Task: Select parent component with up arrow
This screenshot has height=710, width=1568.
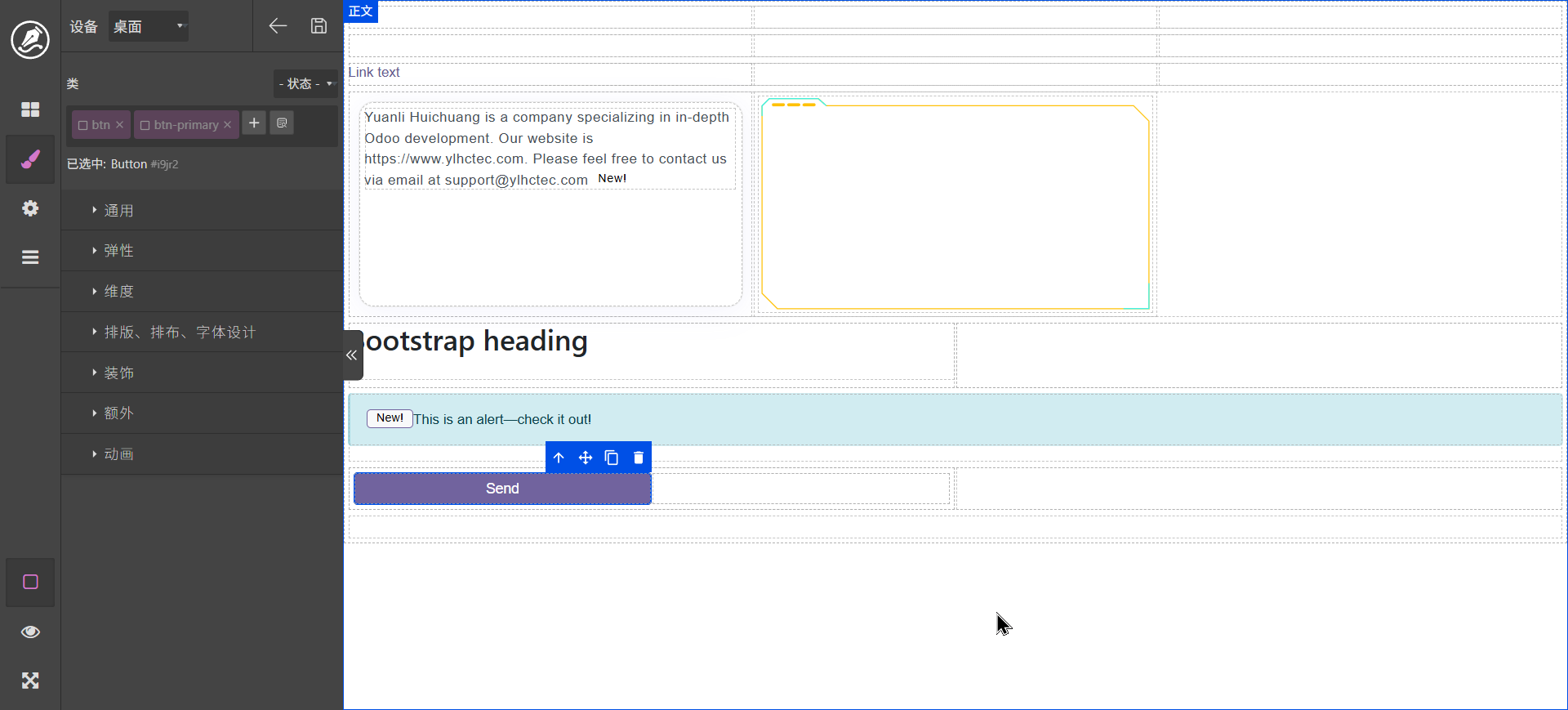Action: click(x=559, y=458)
